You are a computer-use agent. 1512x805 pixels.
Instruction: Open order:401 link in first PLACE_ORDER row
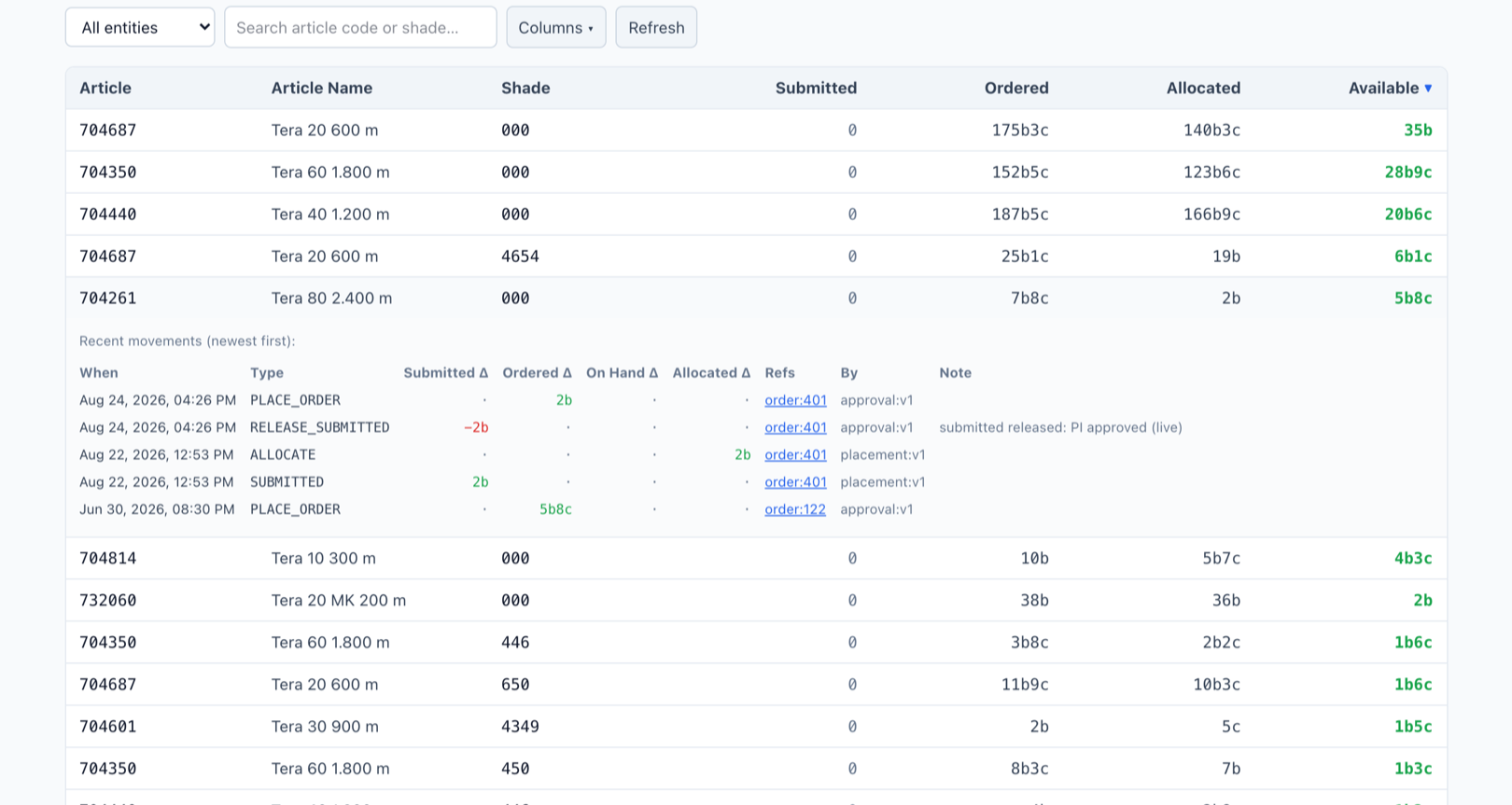pos(795,400)
